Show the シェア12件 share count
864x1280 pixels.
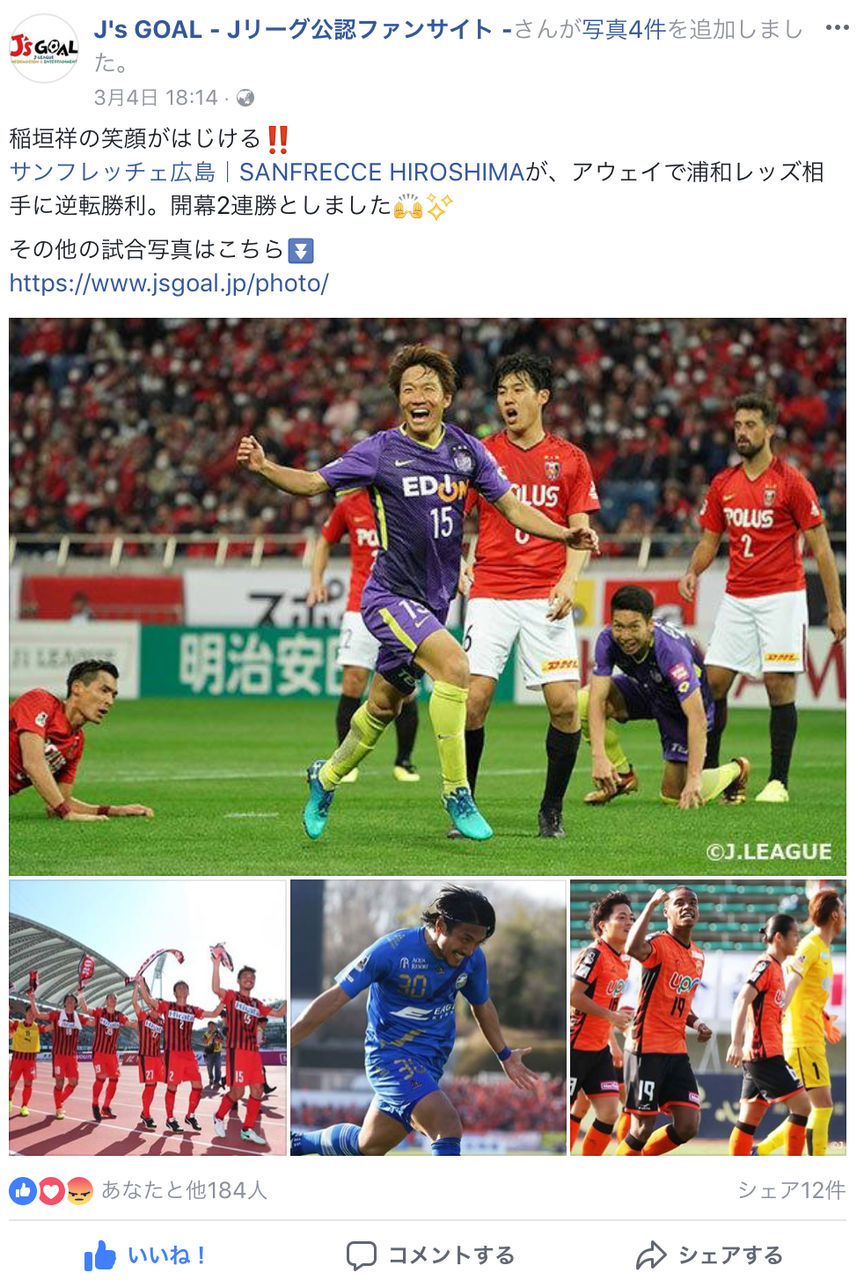pos(791,1190)
